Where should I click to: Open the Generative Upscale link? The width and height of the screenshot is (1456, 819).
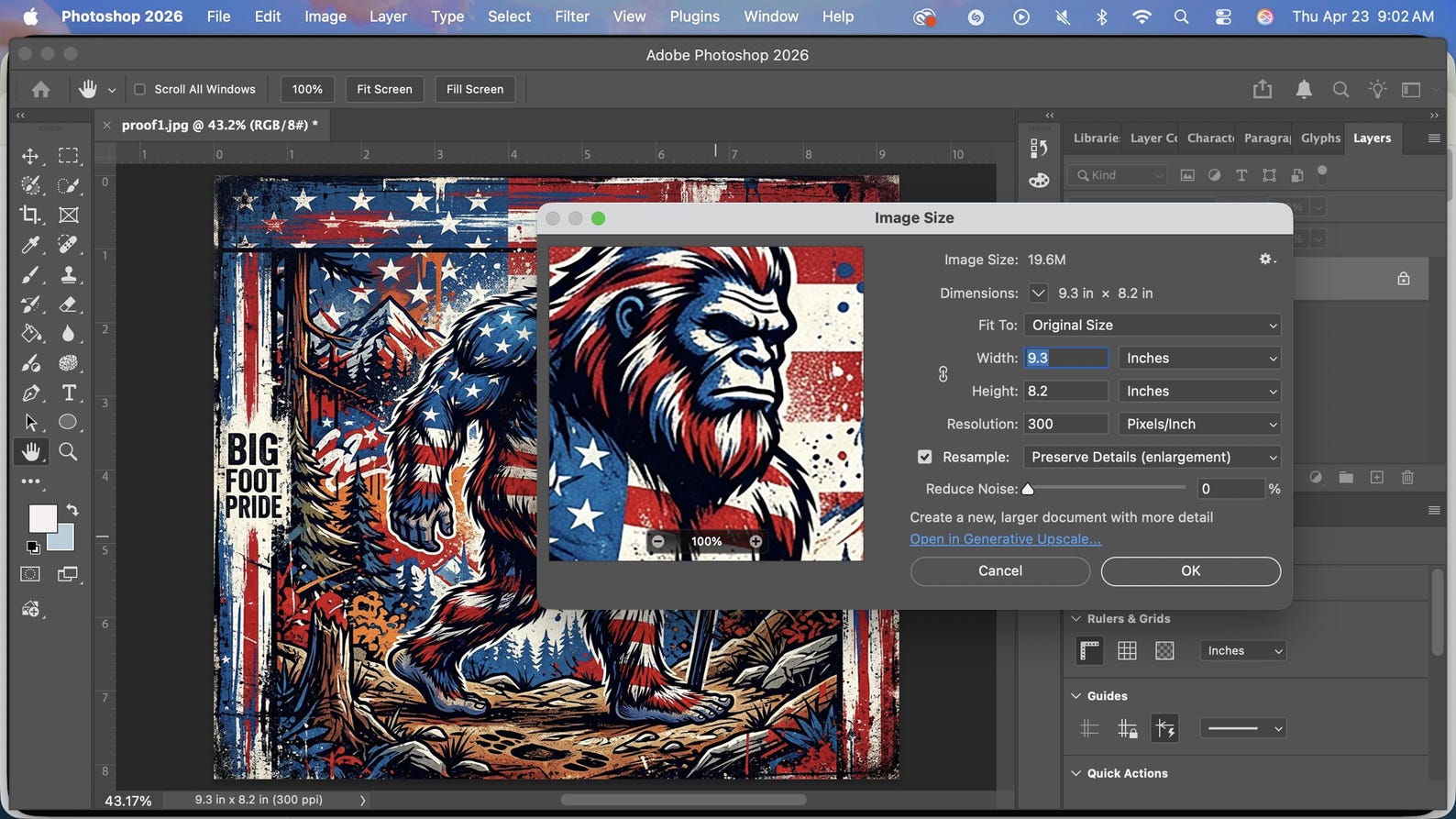pyautogui.click(x=1005, y=539)
